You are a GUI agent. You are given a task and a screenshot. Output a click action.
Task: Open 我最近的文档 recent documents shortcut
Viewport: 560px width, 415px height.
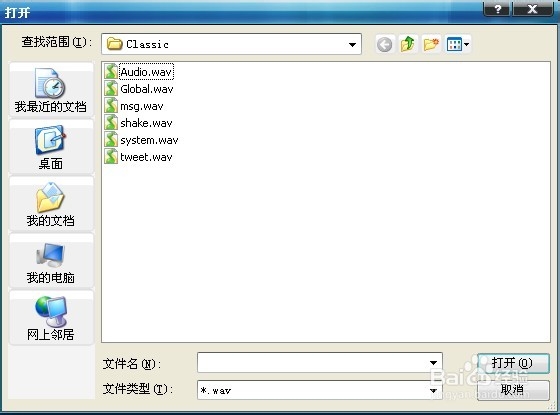(x=51, y=89)
